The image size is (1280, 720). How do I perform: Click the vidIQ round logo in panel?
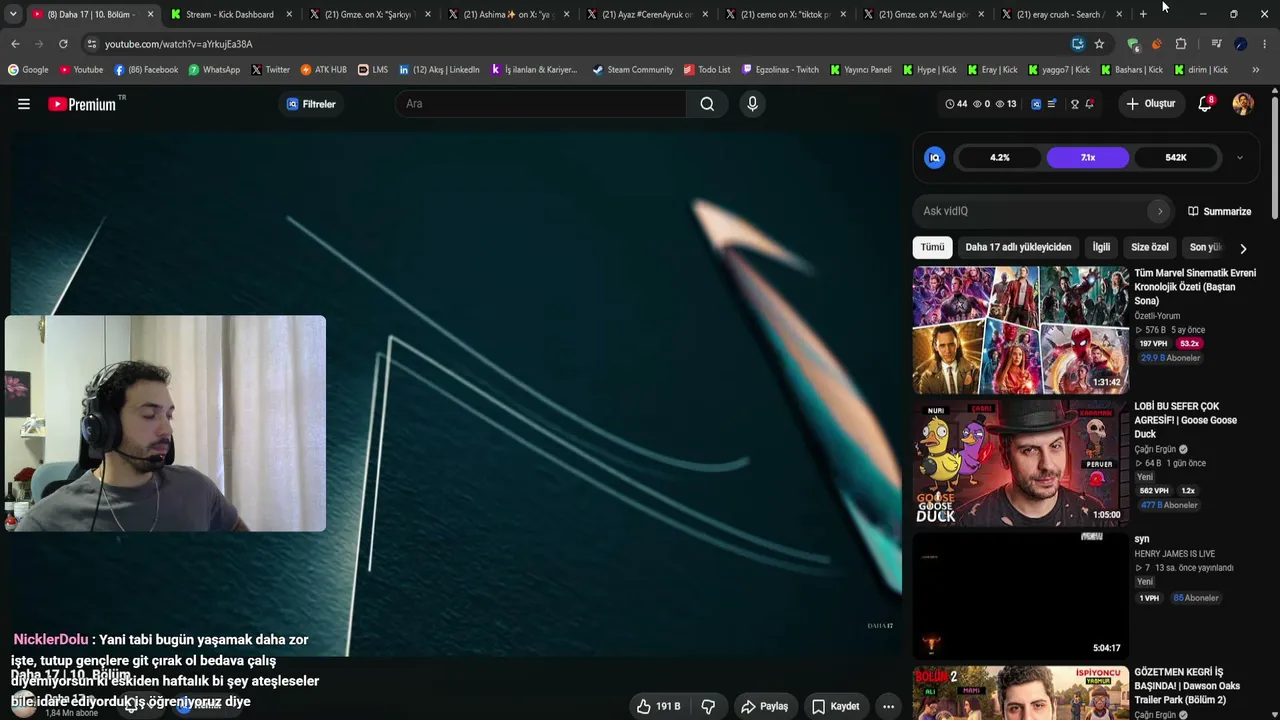[935, 158]
